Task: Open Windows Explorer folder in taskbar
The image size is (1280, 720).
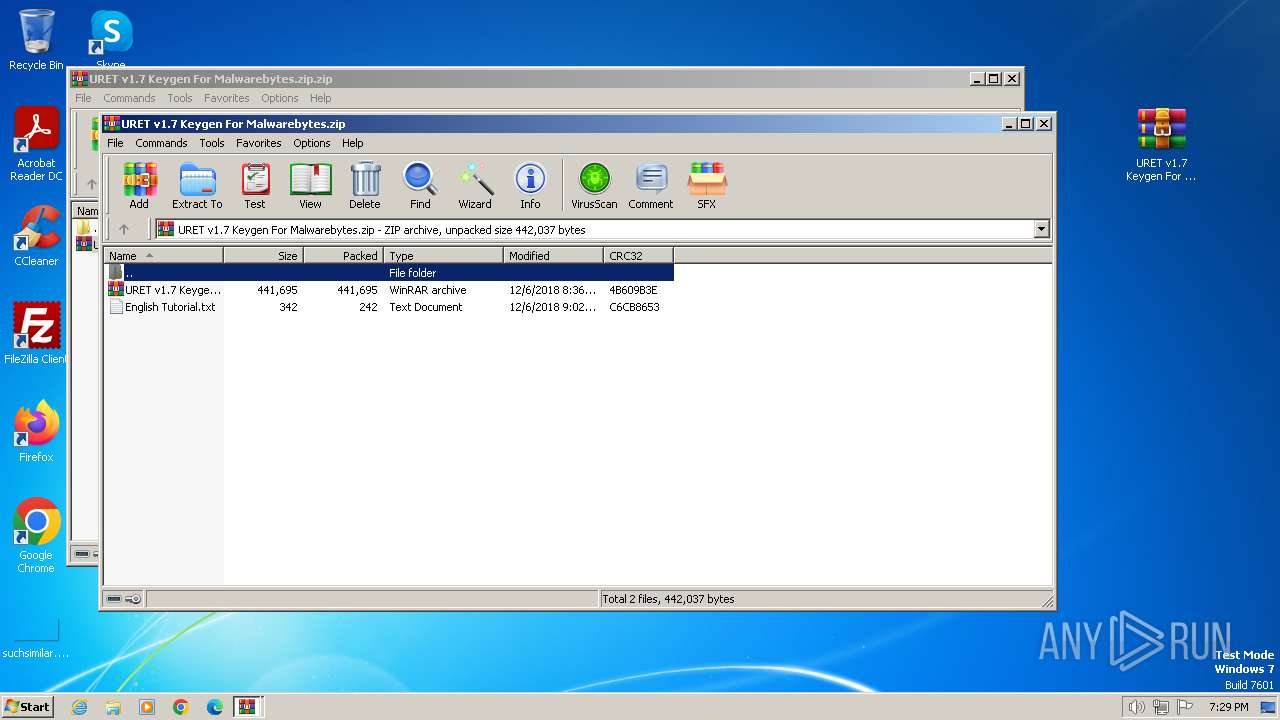Action: [x=113, y=707]
